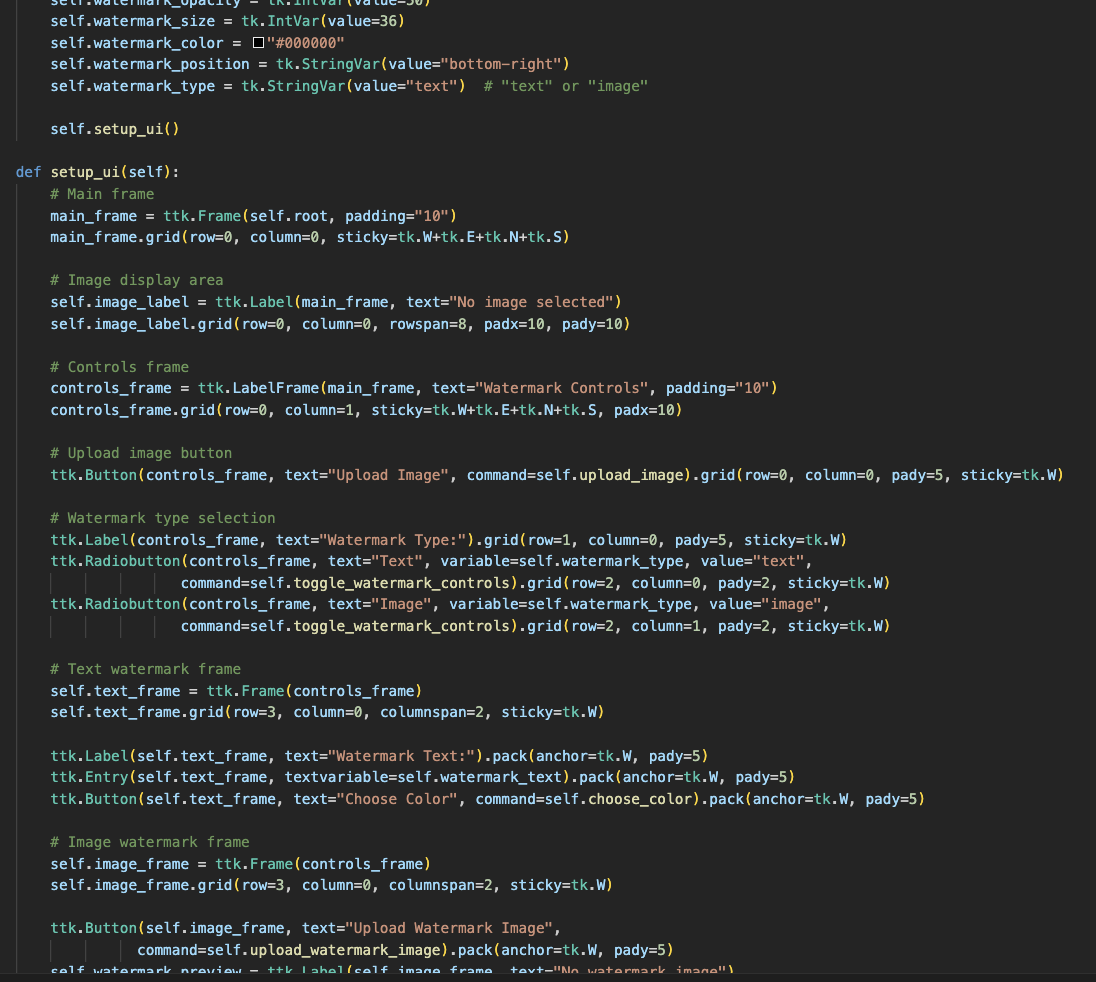
Task: Click the 'self.text_frame.grid' line
Action: pyautogui.click(x=327, y=712)
